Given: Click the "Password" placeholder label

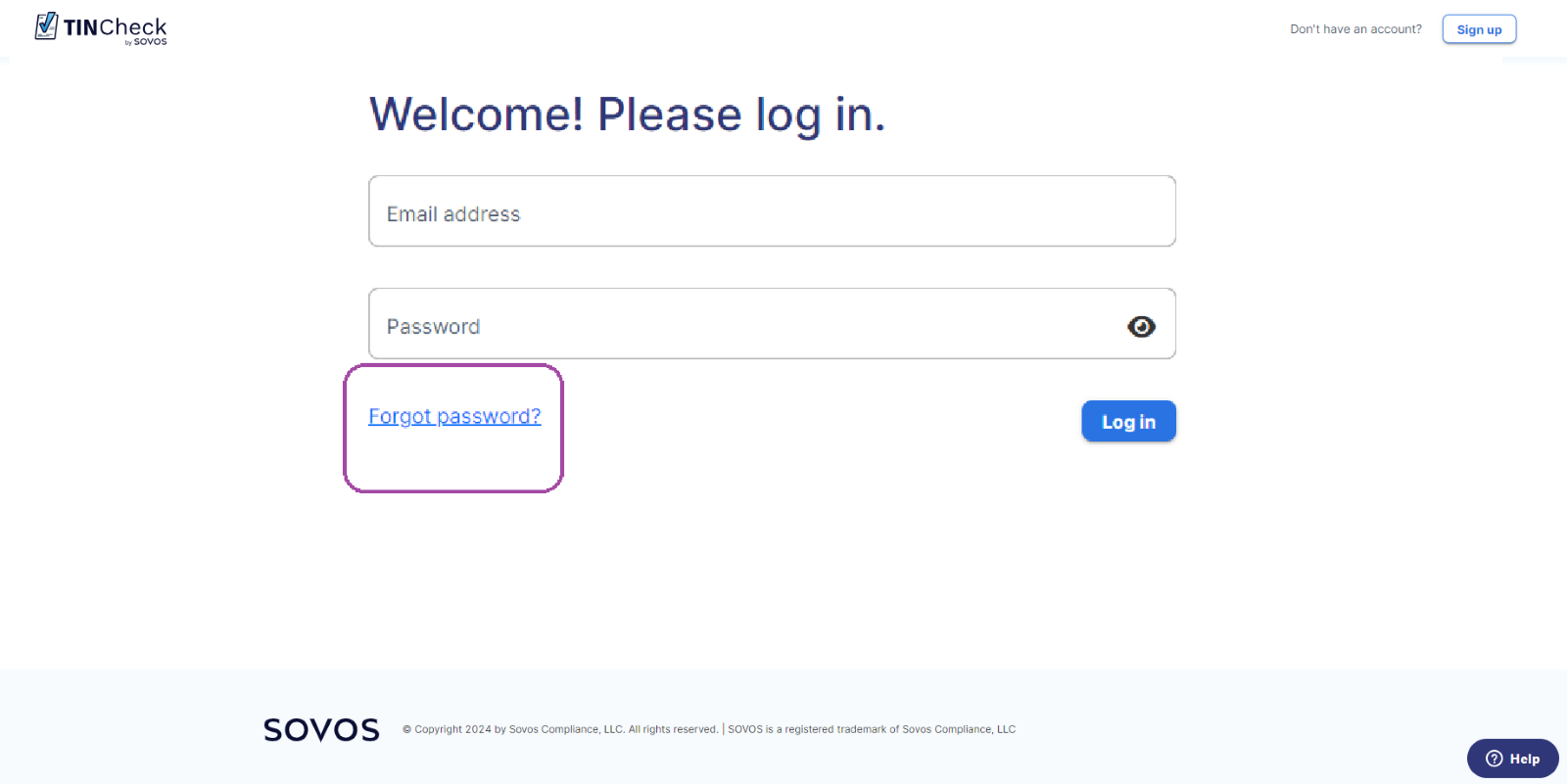Looking at the screenshot, I should coord(433,327).
